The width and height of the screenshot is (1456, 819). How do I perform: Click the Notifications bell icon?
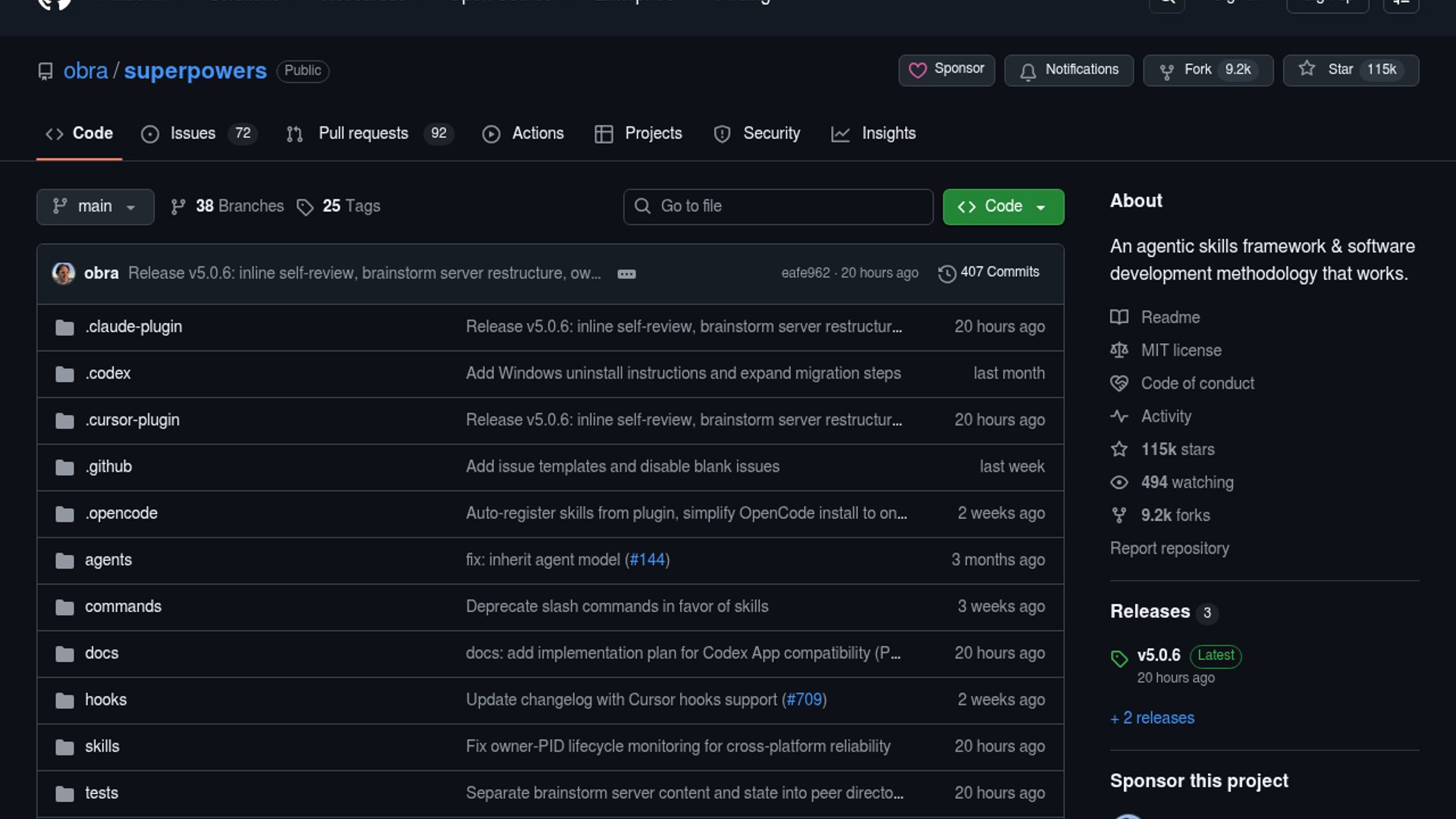pyautogui.click(x=1028, y=71)
